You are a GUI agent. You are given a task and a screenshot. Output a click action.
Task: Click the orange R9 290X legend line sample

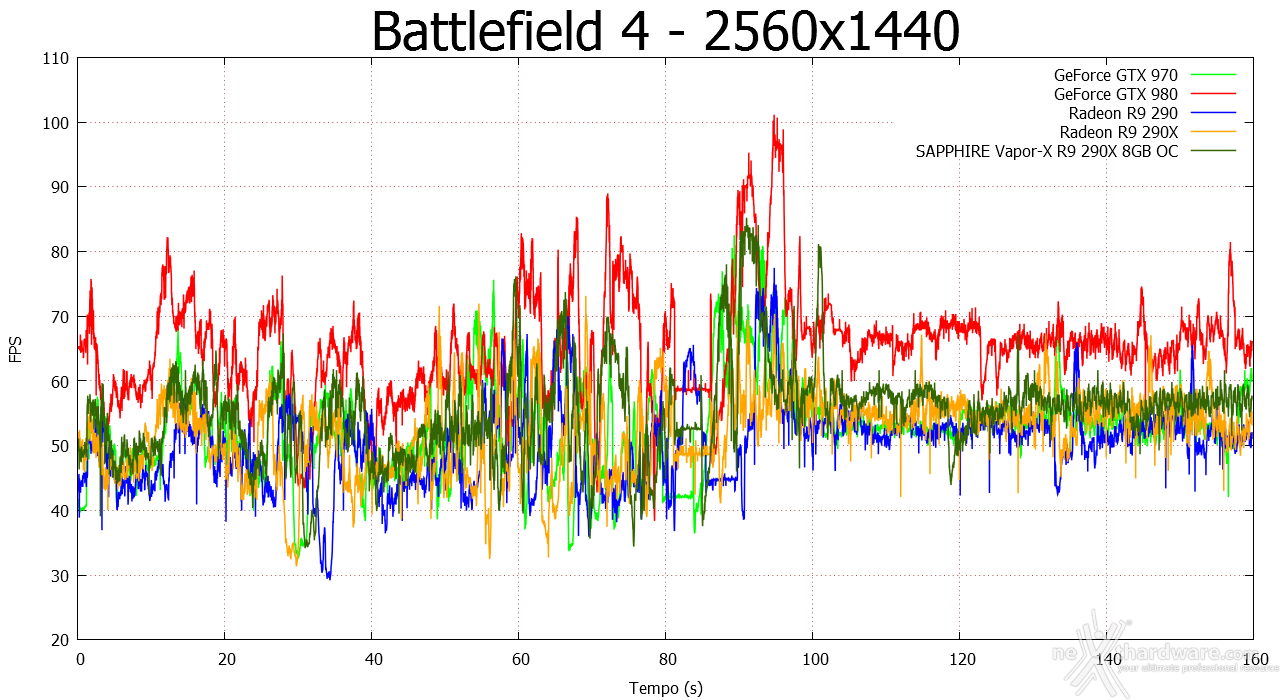1211,132
